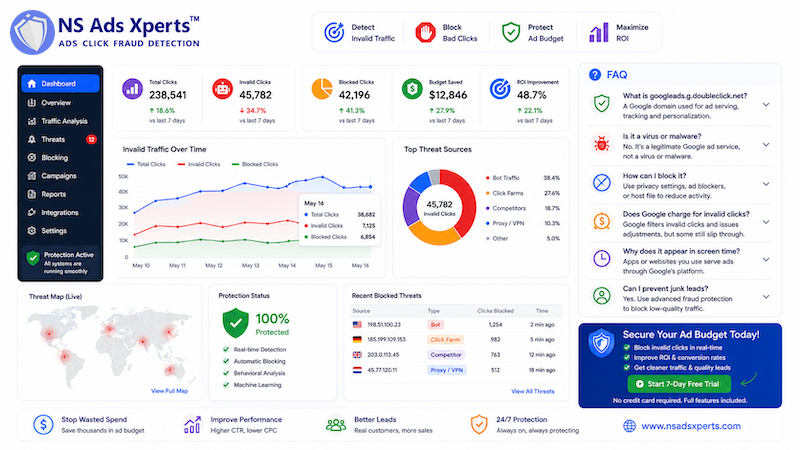Click the 24/7 Protection orange shield icon
This screenshot has width=800, height=450.
click(x=479, y=424)
